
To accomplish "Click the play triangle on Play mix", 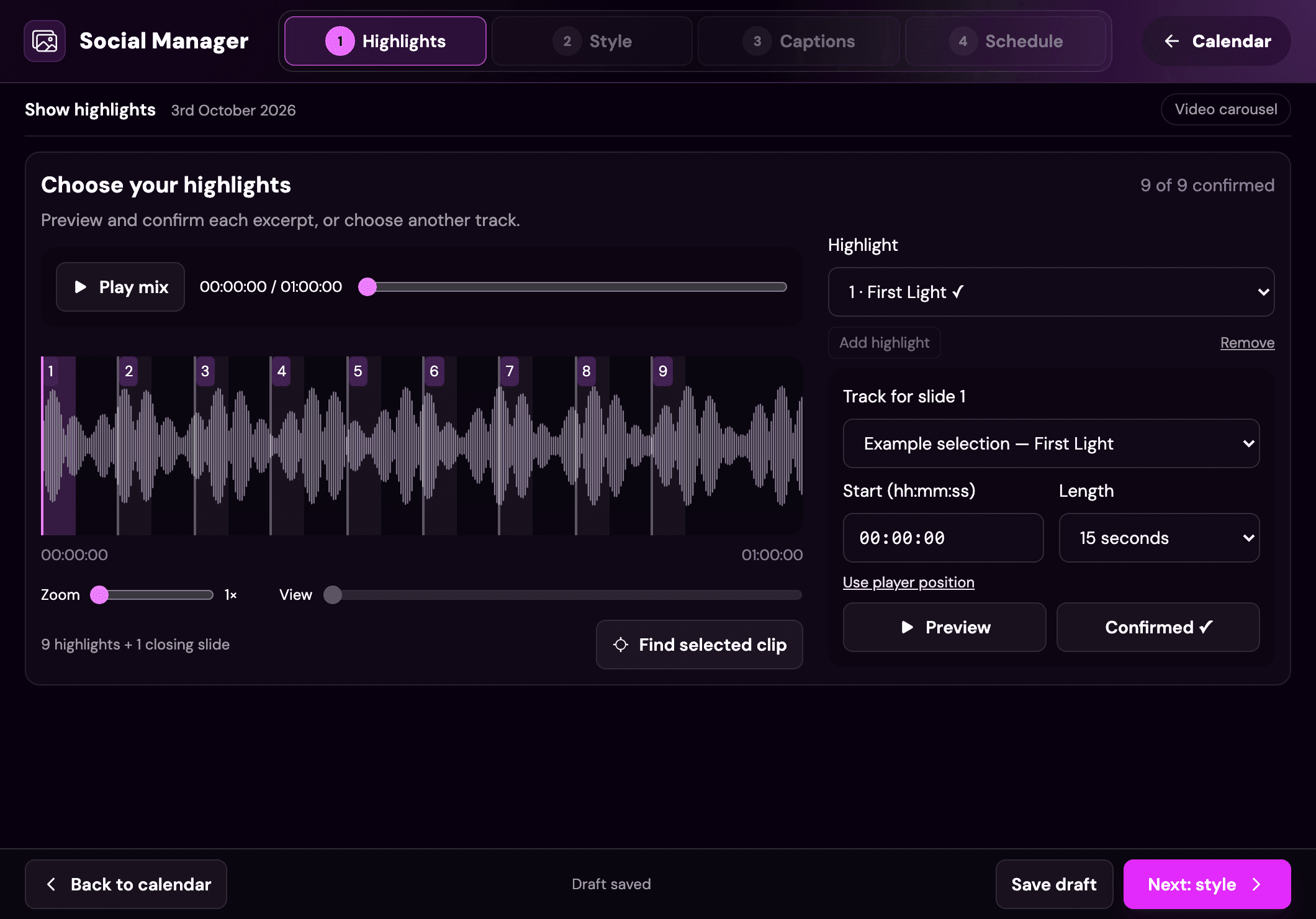I will (x=80, y=287).
